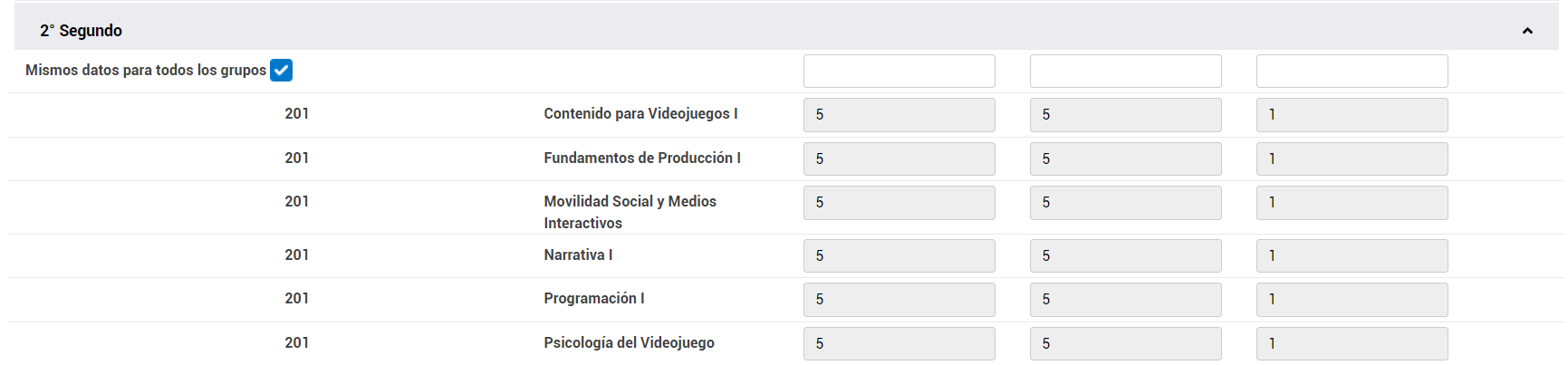Click first field for Psicología del Videojuego
Screen dimensions: 1568x365
click(x=899, y=343)
